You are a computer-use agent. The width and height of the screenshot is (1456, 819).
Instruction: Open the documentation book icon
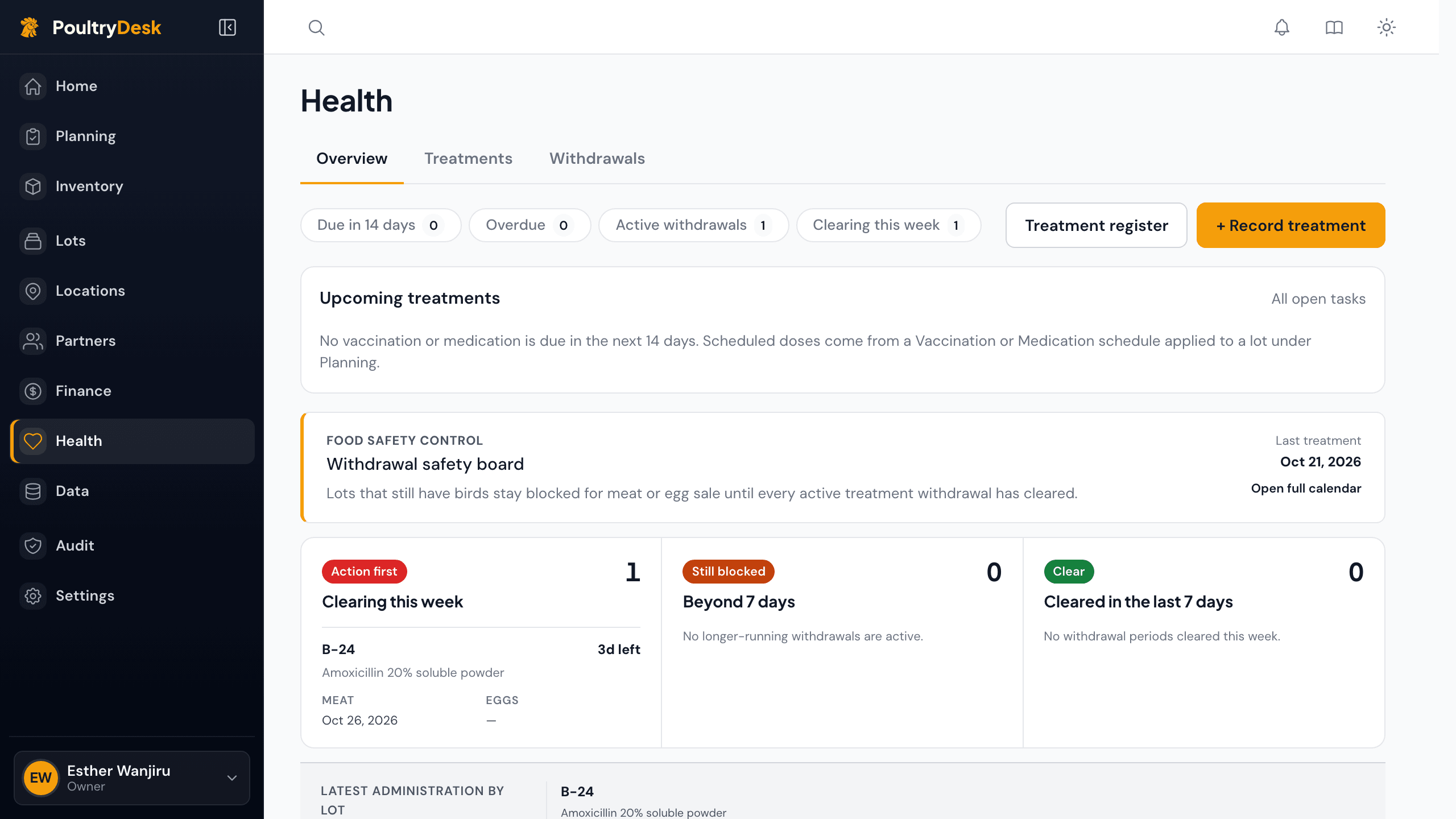click(x=1334, y=27)
